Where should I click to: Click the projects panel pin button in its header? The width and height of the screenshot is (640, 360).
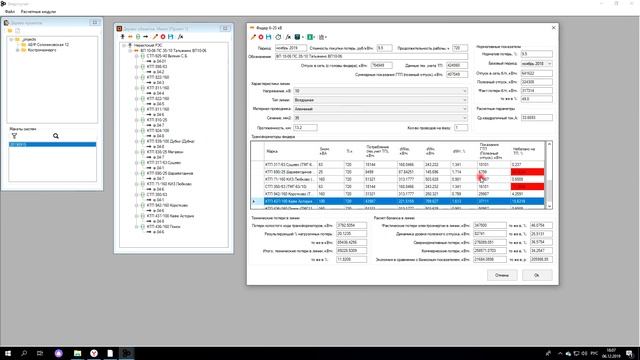95,22
